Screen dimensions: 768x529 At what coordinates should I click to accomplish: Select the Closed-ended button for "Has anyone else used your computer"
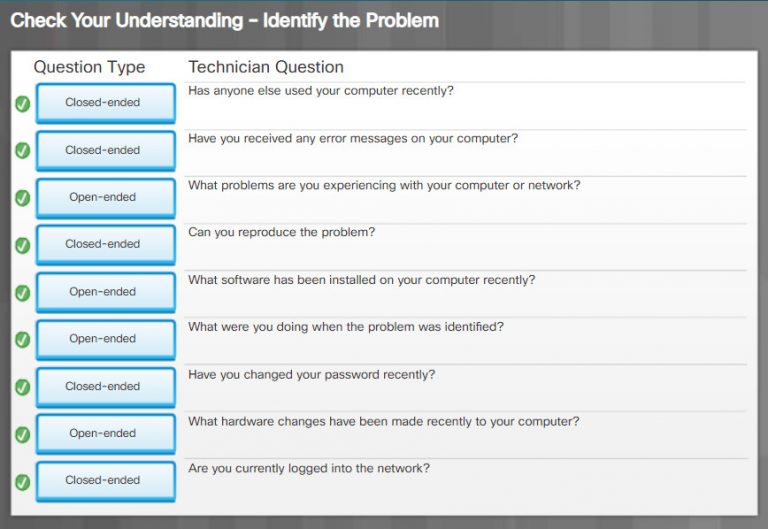pyautogui.click(x=105, y=103)
